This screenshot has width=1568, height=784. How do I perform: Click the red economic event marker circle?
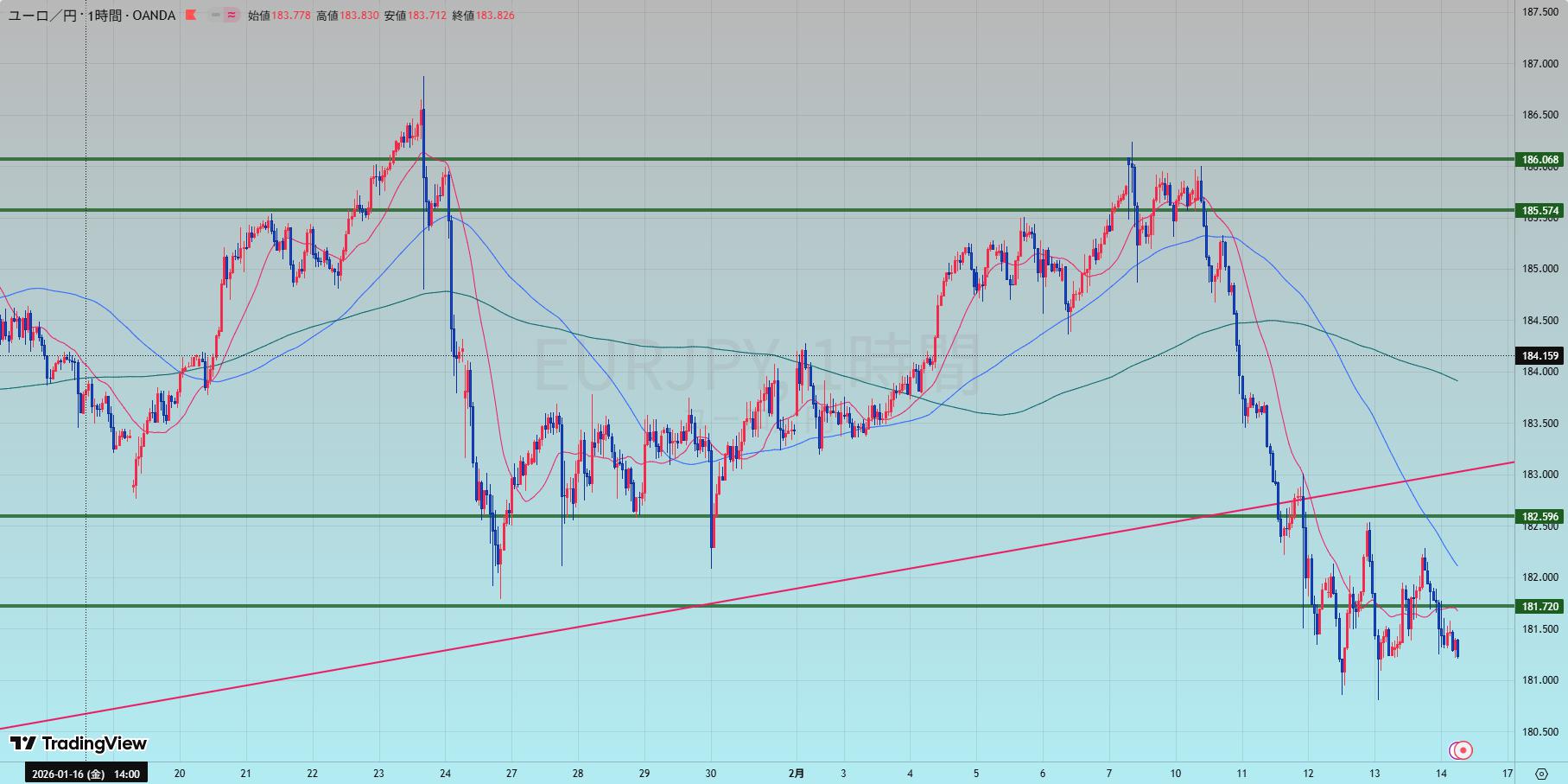[1463, 749]
